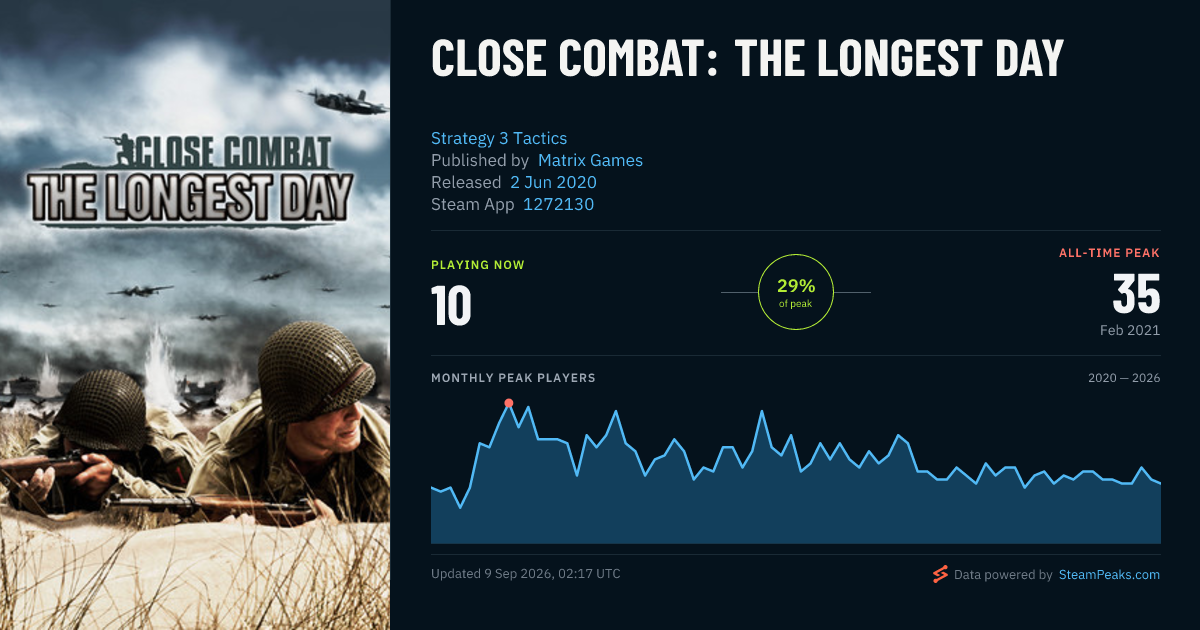Click the Close Combat title logo on cover
The height and width of the screenshot is (630, 1200).
[x=190, y=177]
